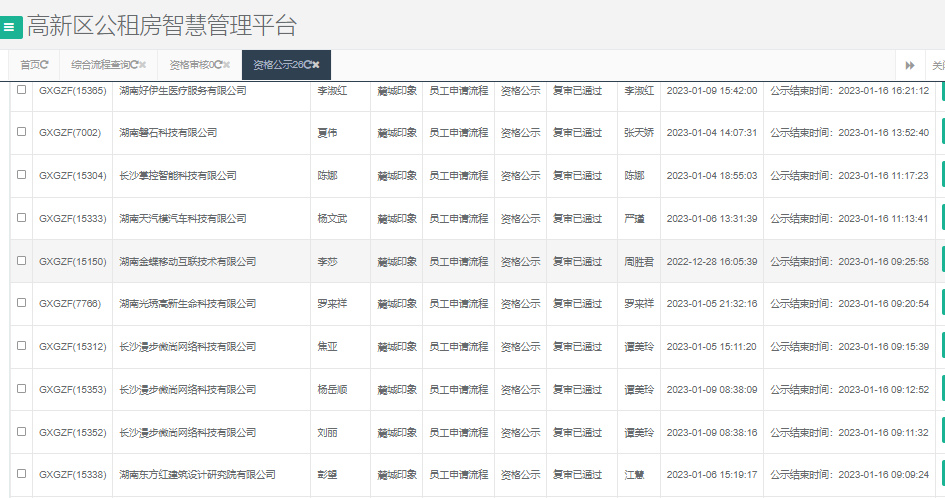Click refresh icon on 综合流程查询 tab
This screenshot has height=498, width=945.
point(134,65)
